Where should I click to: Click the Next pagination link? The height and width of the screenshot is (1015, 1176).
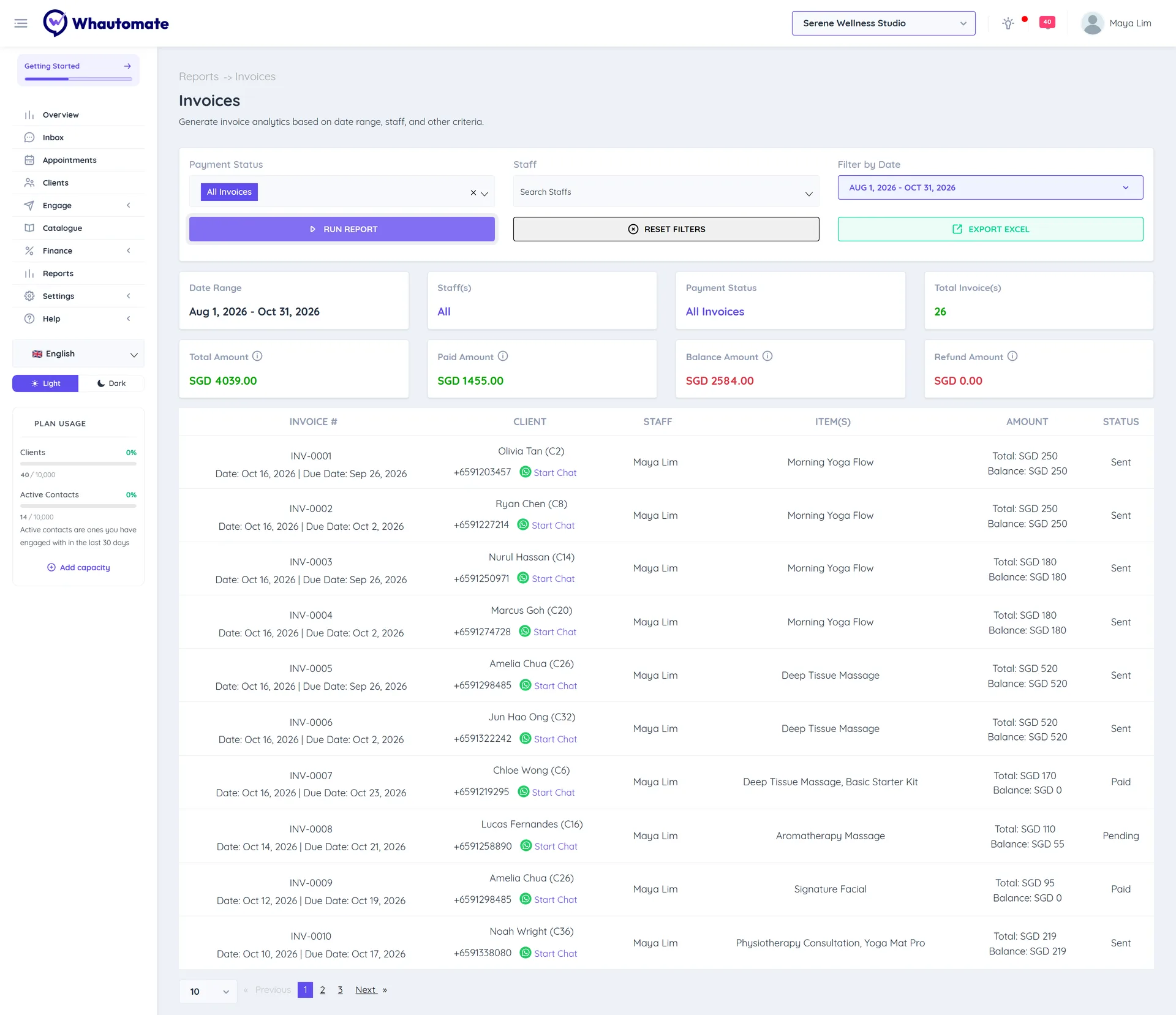click(366, 990)
